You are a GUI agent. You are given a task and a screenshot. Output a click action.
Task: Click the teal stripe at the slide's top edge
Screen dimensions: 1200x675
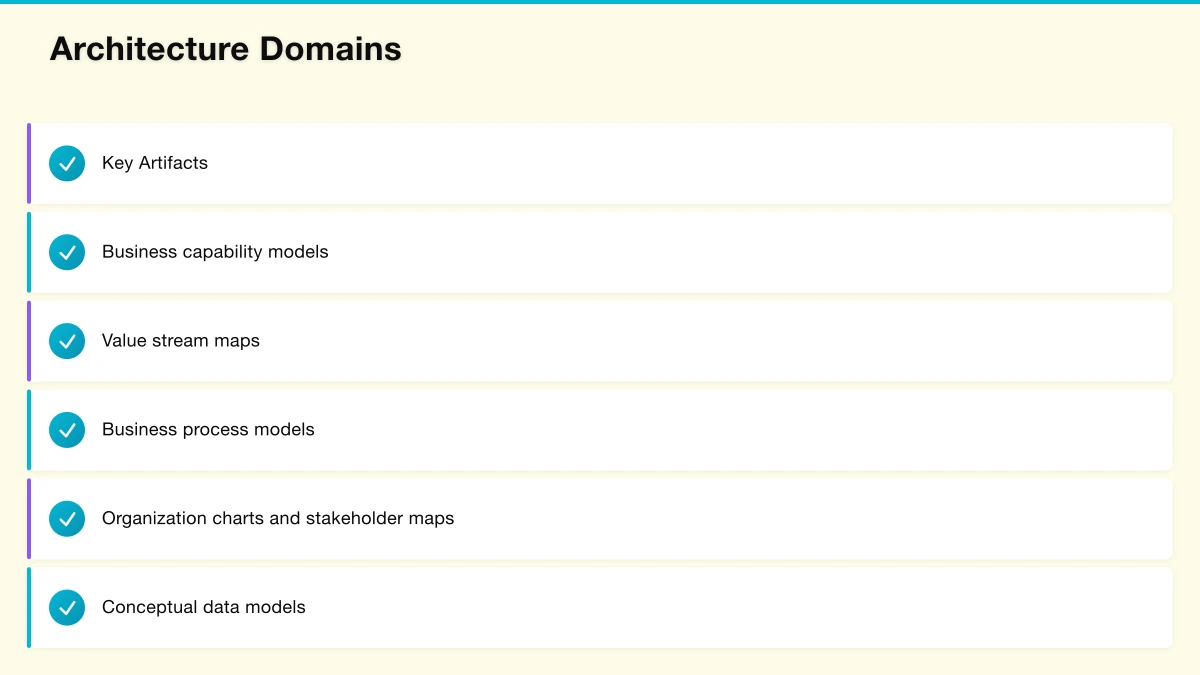600,2
